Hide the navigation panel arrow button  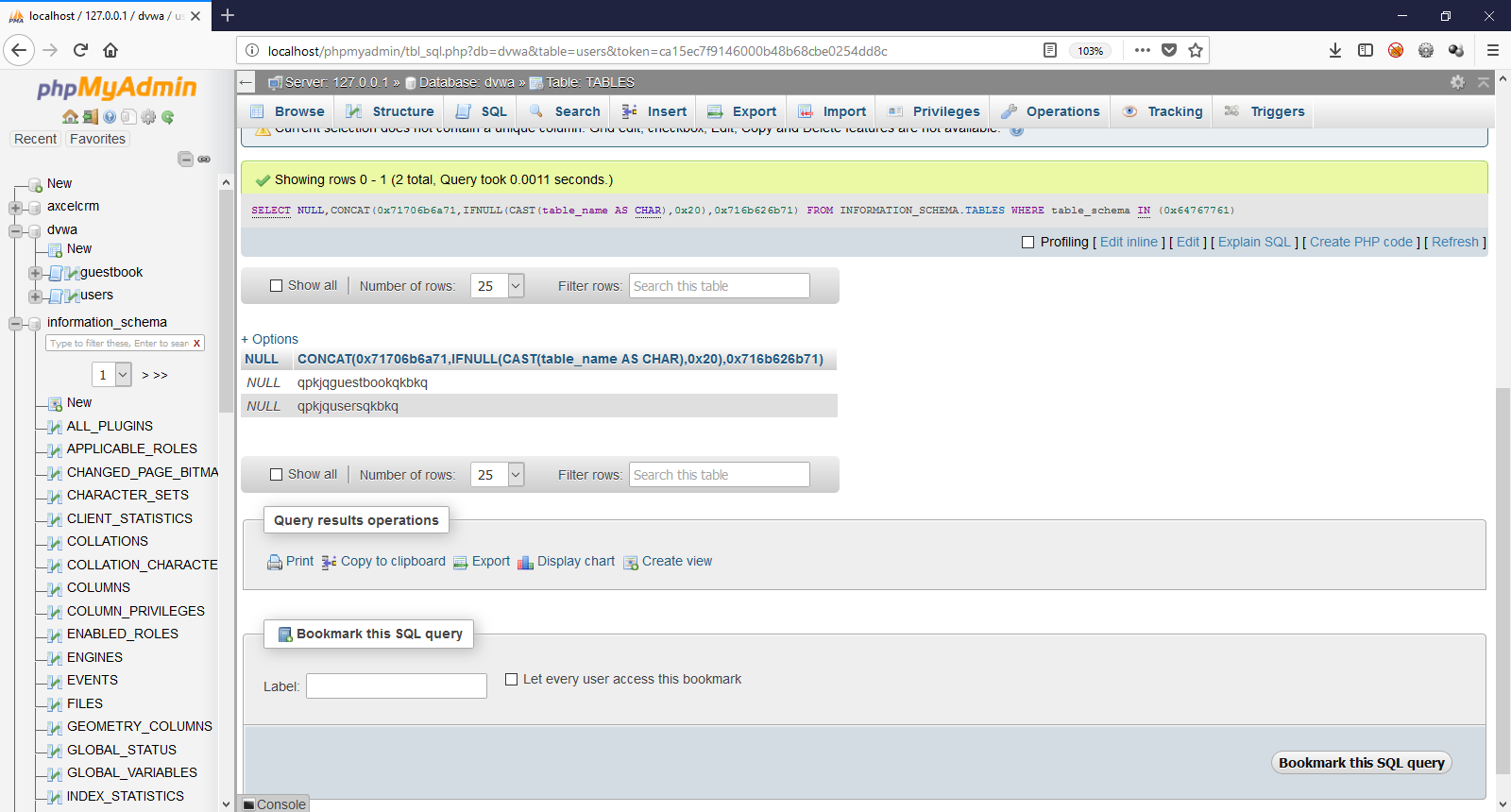click(x=246, y=82)
